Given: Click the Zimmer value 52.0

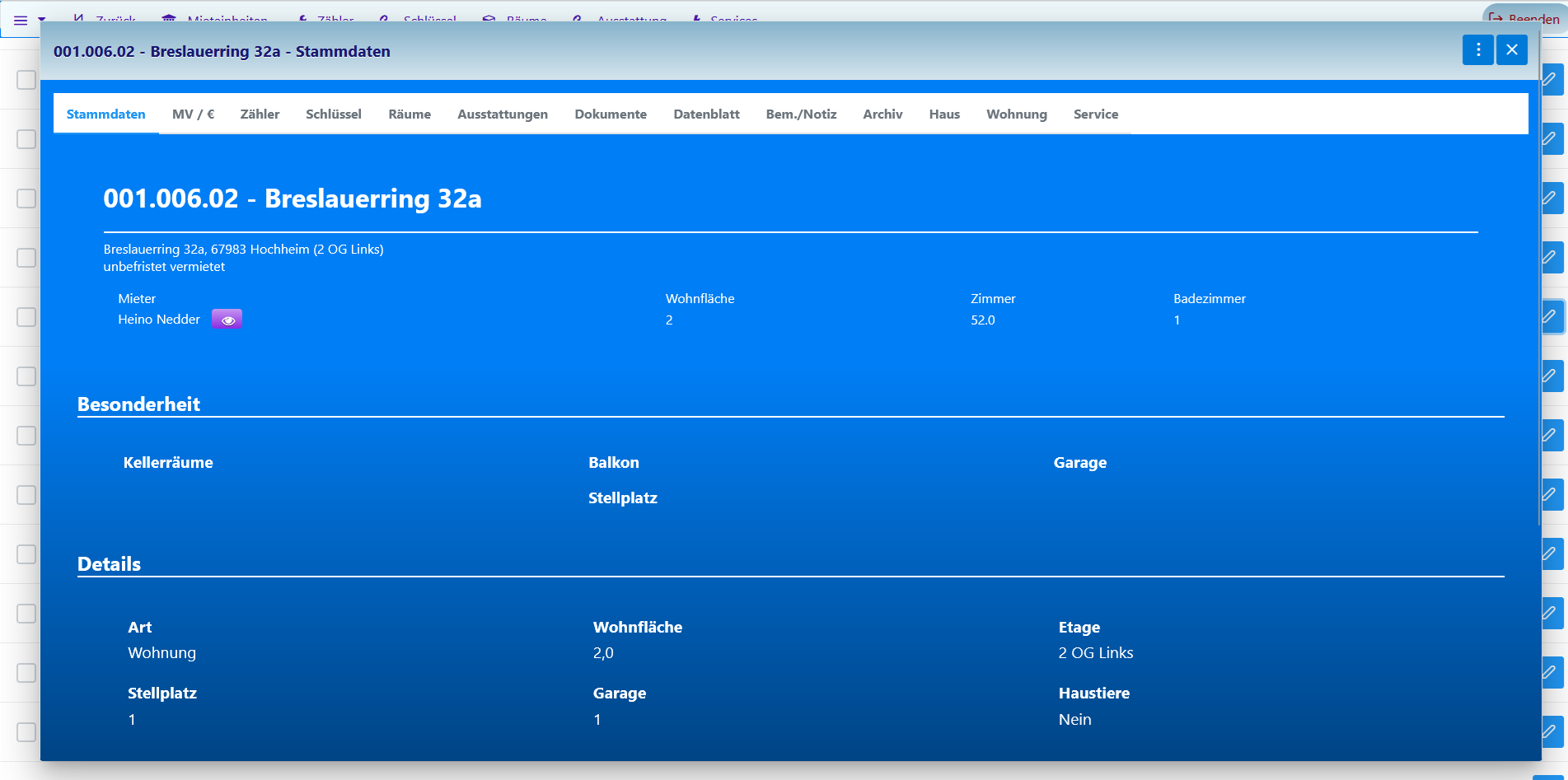Looking at the screenshot, I should pos(983,320).
